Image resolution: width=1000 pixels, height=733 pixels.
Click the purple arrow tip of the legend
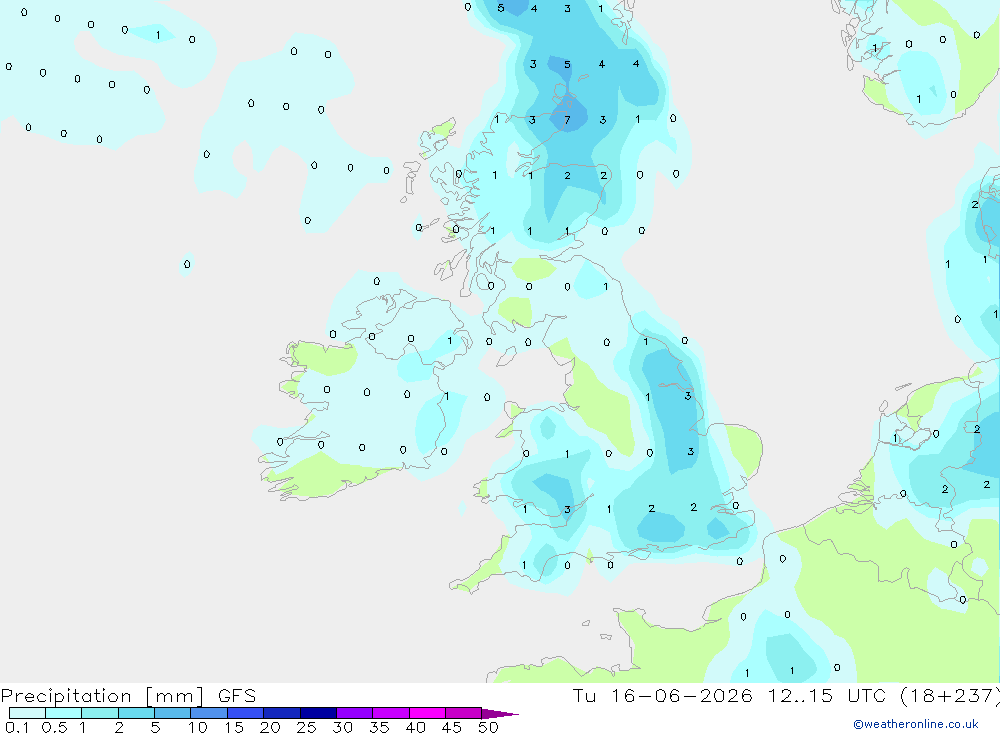[499, 713]
